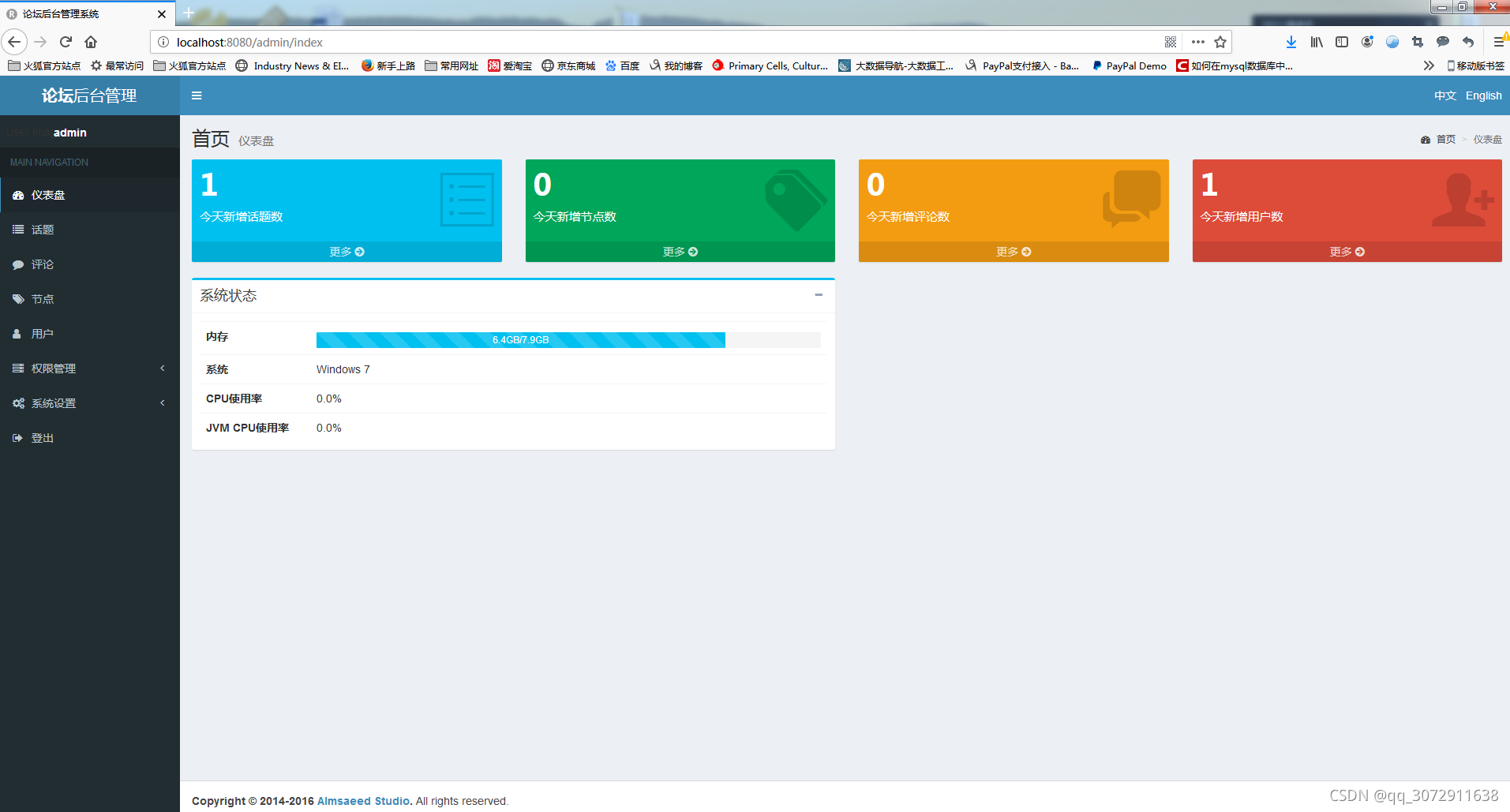Image resolution: width=1510 pixels, height=812 pixels.
Task: Click the tag icon on nodes card
Action: [796, 200]
